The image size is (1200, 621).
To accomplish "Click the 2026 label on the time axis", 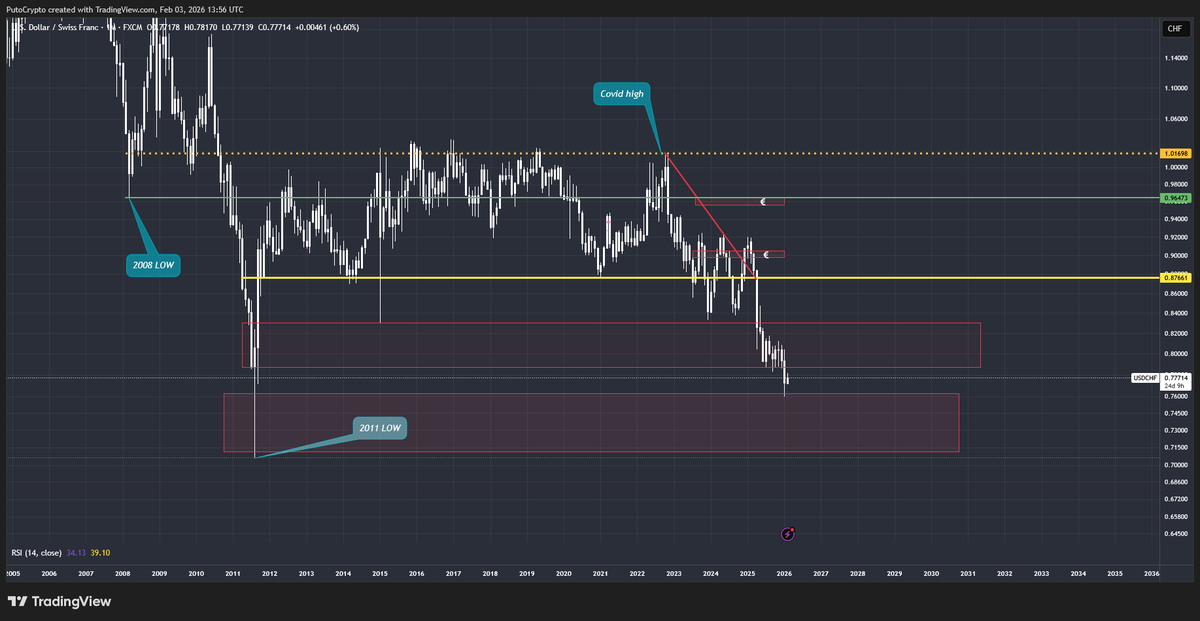I will (x=784, y=574).
